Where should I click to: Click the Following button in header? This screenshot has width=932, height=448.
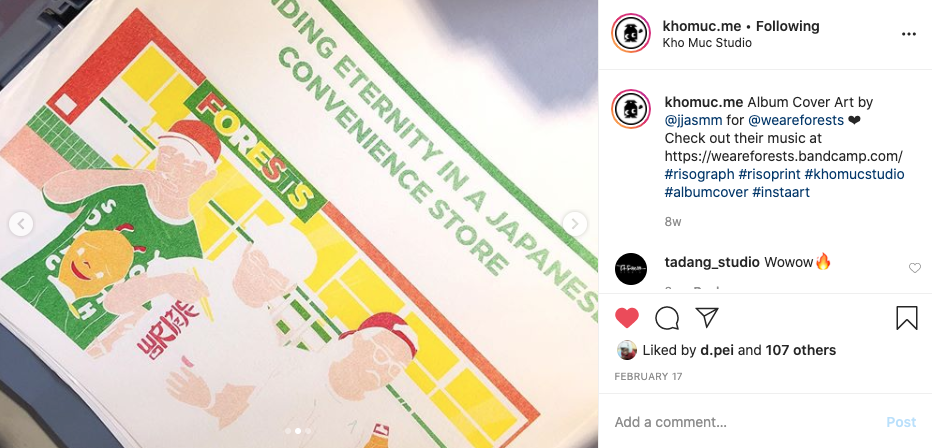tap(787, 26)
